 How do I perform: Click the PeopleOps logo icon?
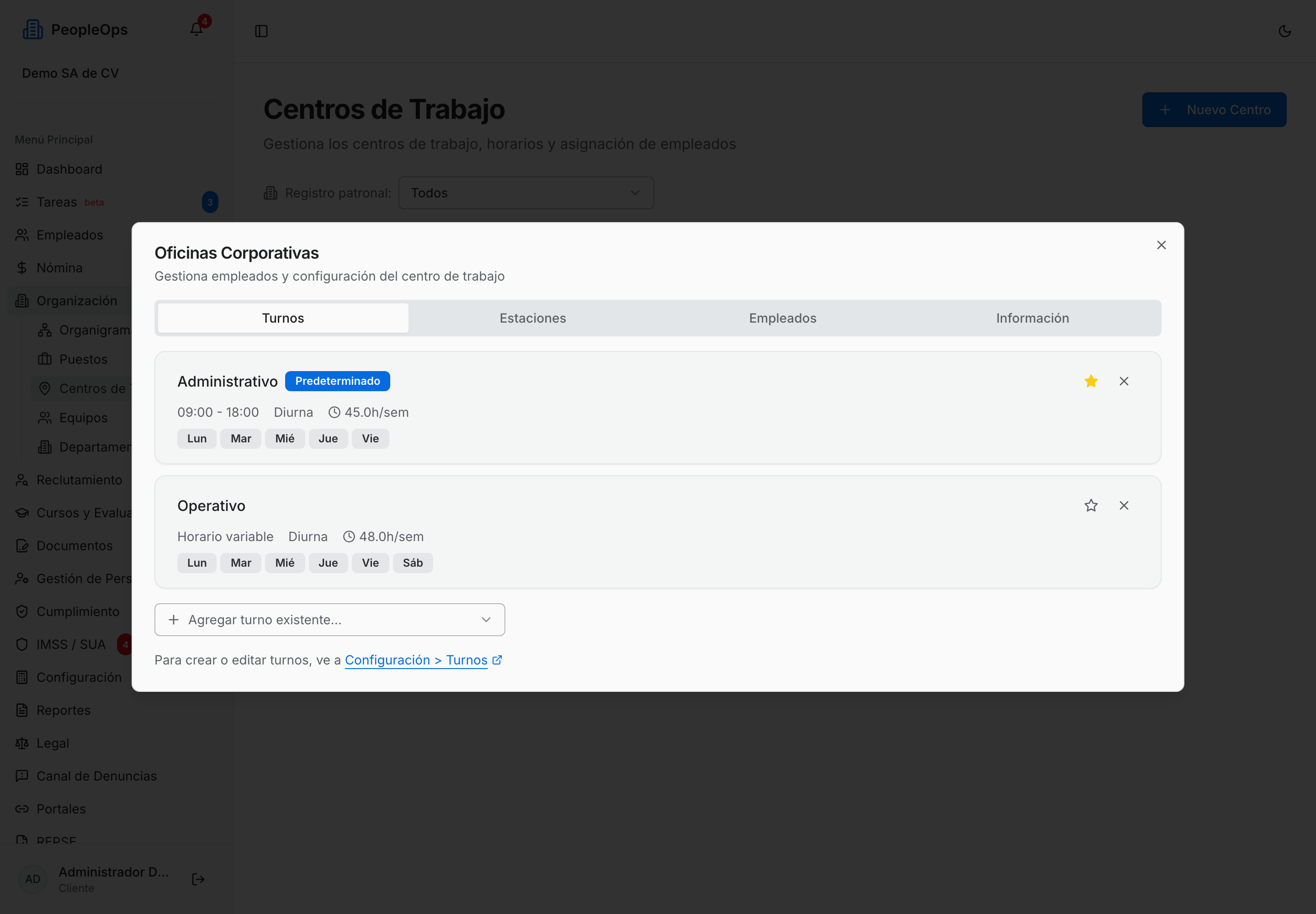32,30
